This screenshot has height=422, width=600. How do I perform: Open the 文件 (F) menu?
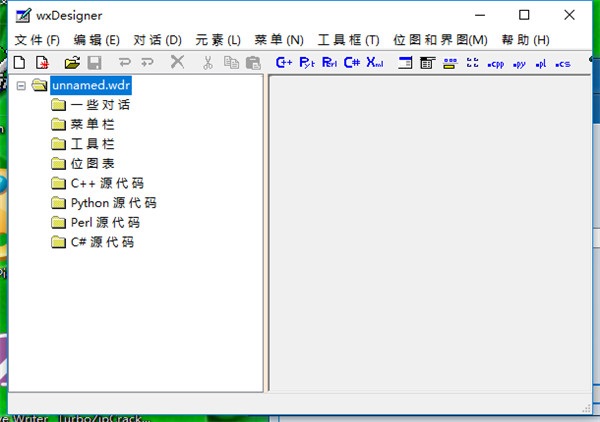click(x=37, y=40)
